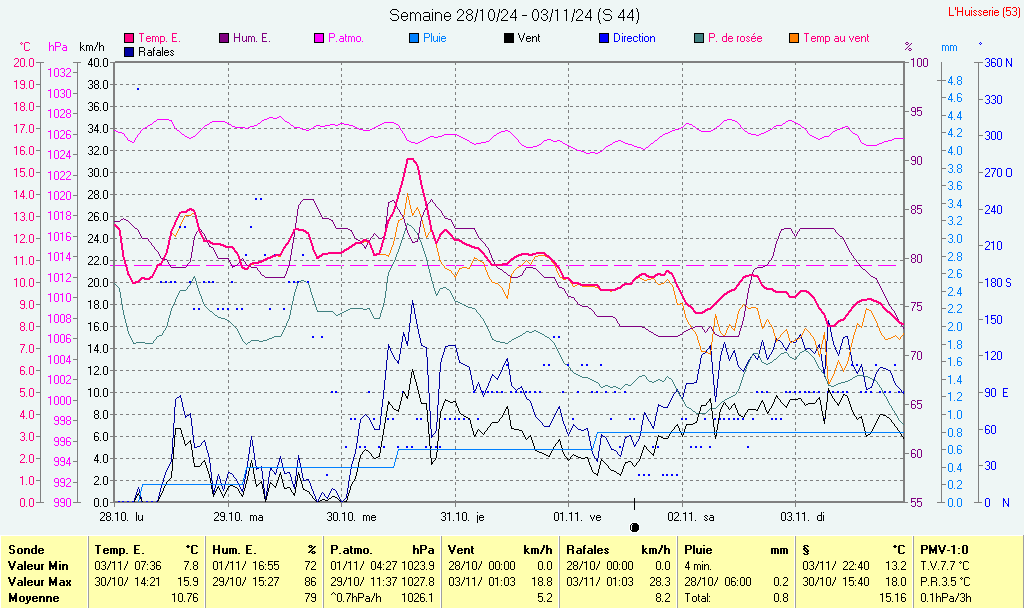Click the ^0.7hPa/h pressure trend text

[358, 598]
